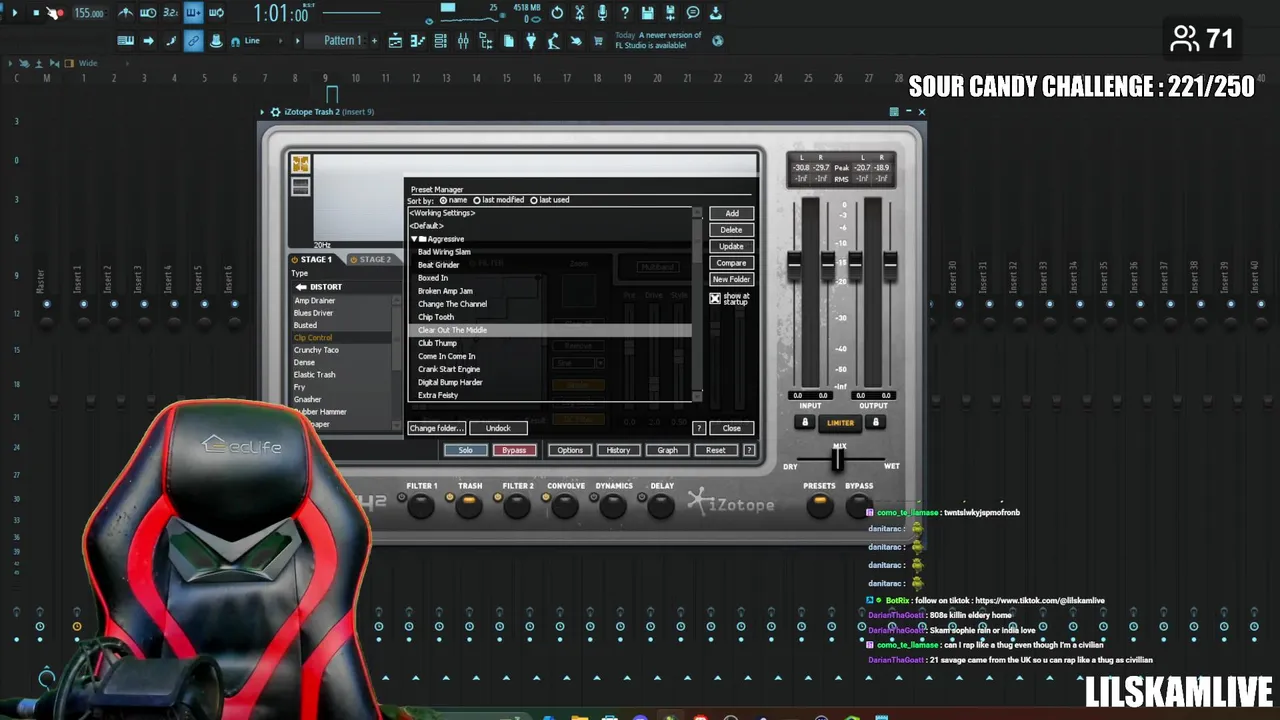The image size is (1280, 720).
Task: Toggle typing keyboard to piano icon
Action: point(125,41)
